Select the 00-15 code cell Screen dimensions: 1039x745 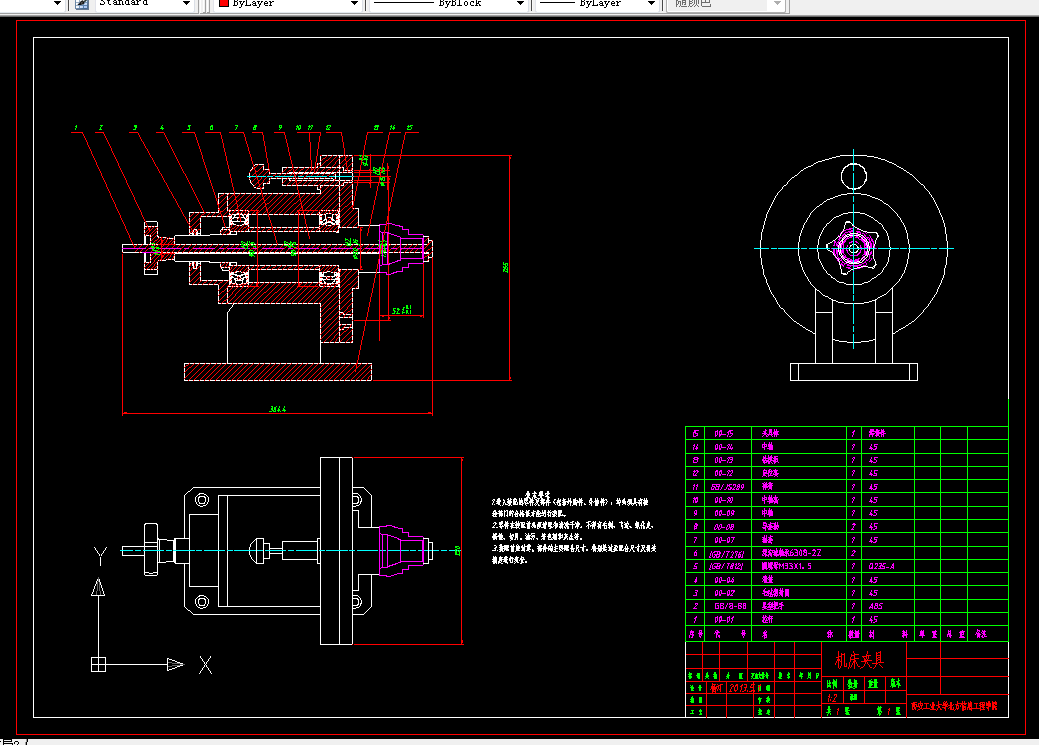click(x=724, y=433)
